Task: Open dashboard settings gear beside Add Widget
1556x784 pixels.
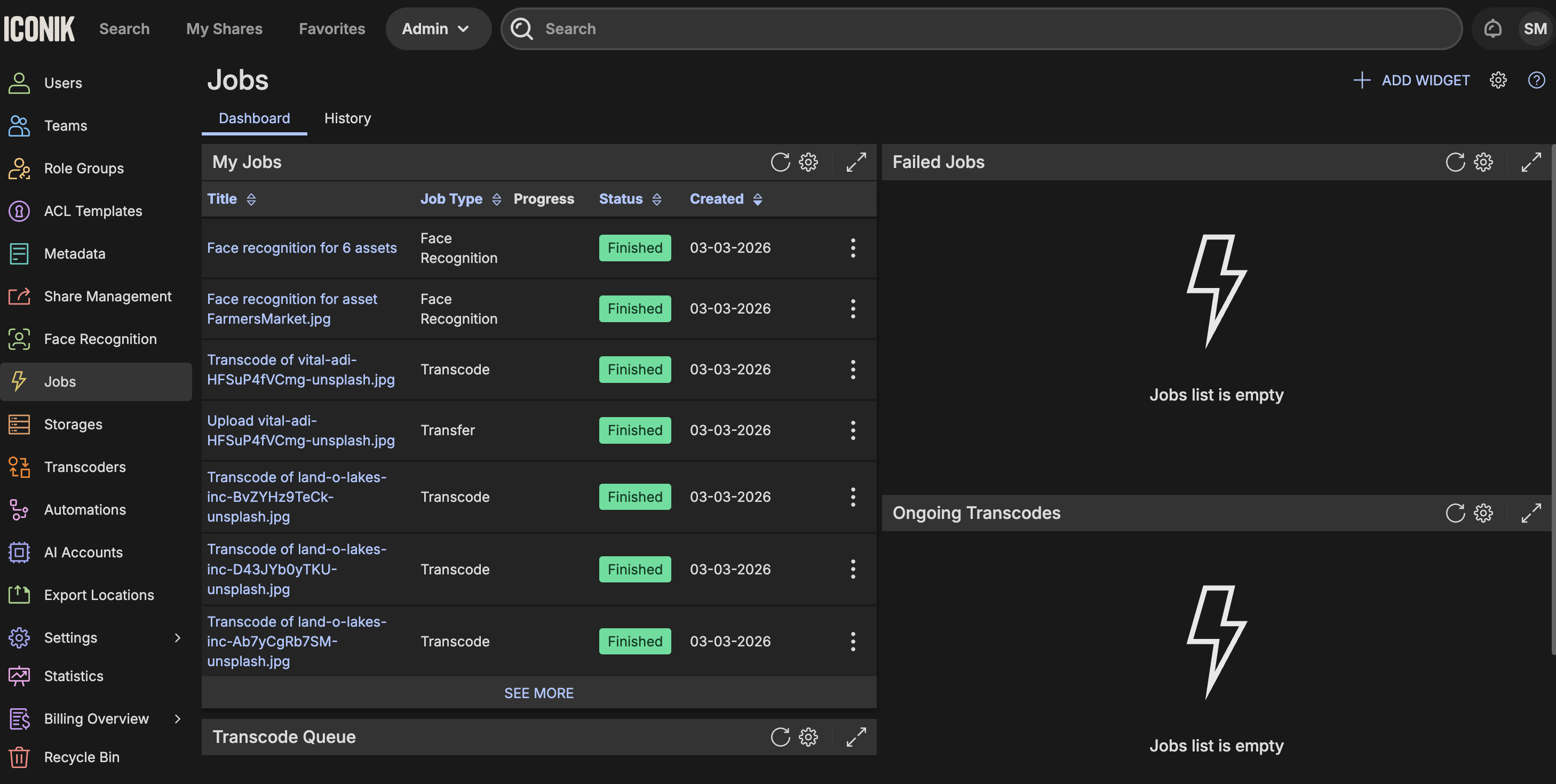Action: coord(1497,81)
